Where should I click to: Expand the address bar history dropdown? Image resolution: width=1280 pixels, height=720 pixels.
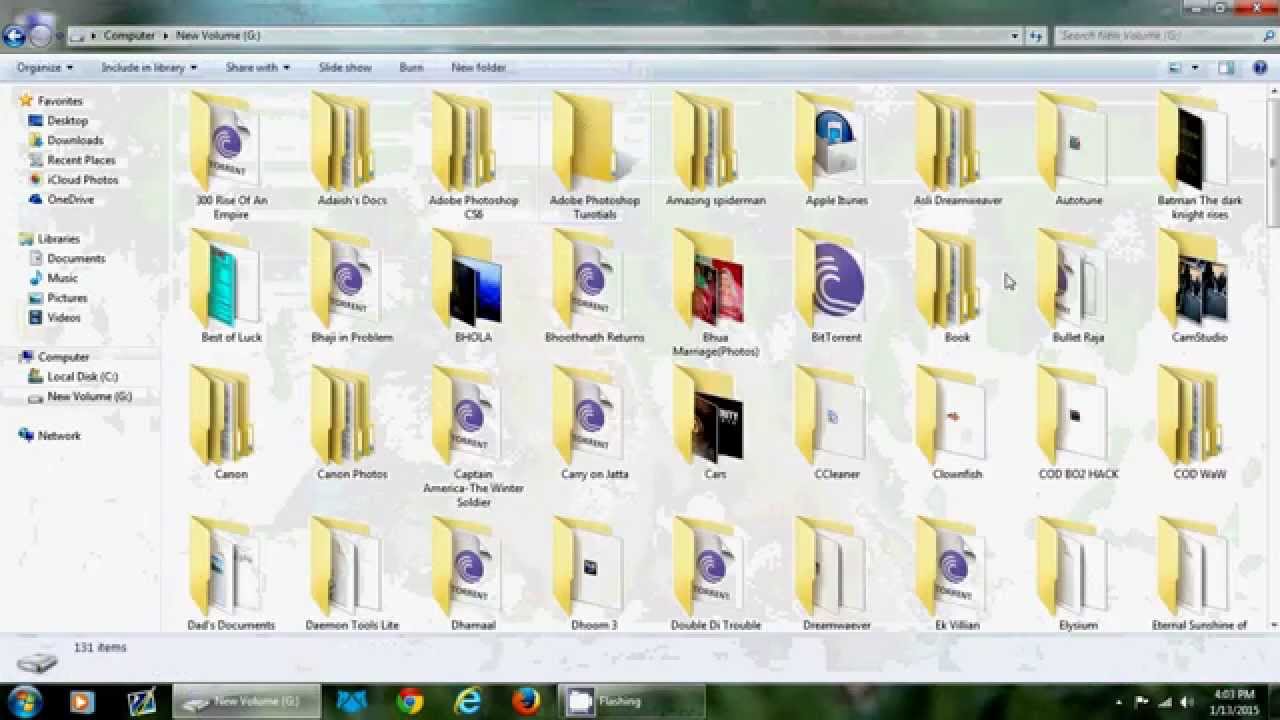1015,36
